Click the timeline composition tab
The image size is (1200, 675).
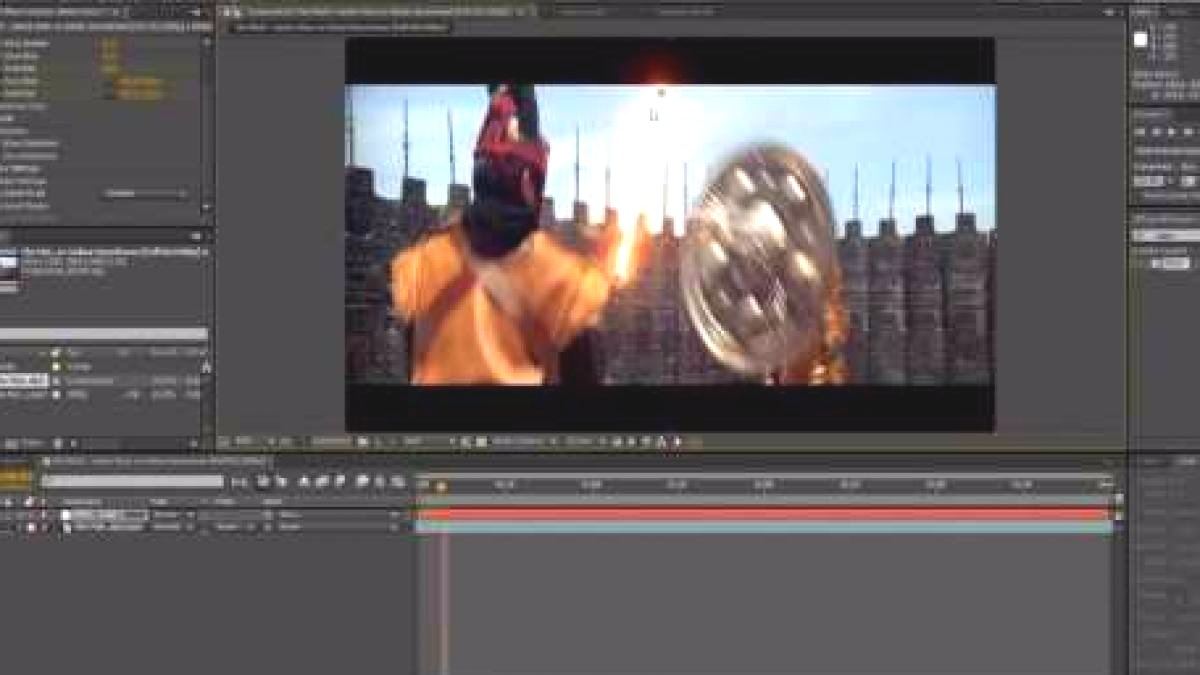point(155,462)
